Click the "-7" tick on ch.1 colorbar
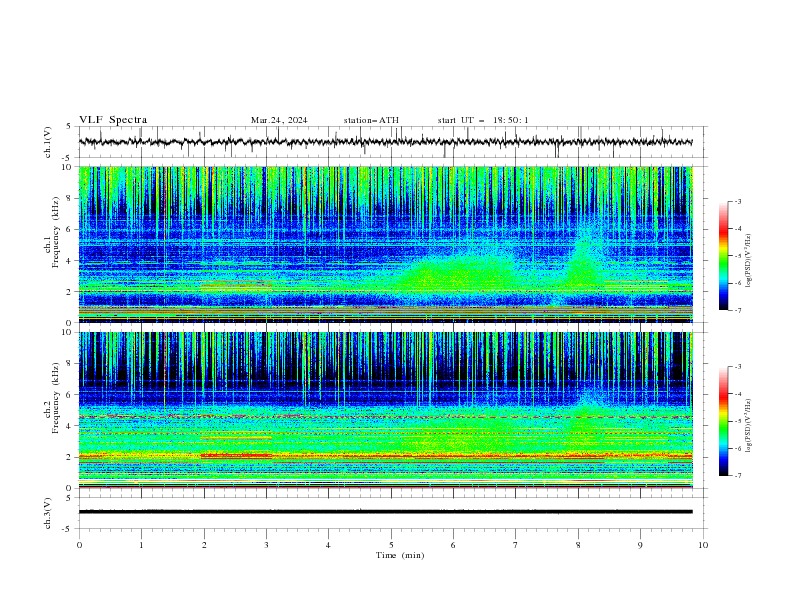 (737, 310)
